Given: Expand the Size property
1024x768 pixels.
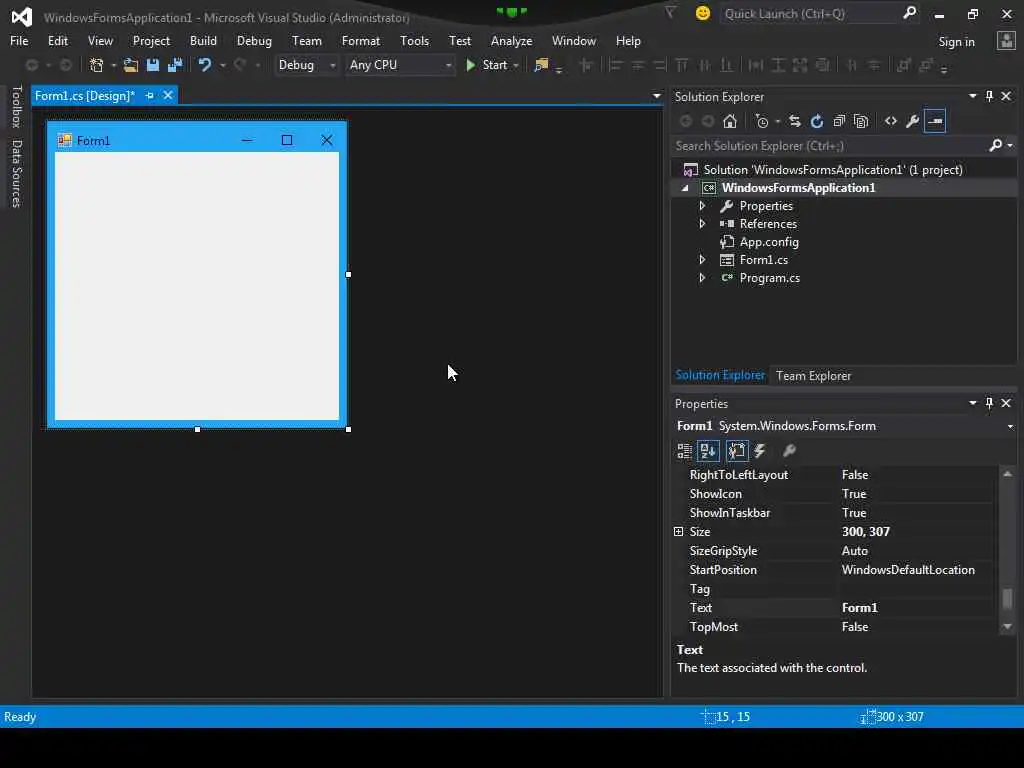Looking at the screenshot, I should coord(679,532).
